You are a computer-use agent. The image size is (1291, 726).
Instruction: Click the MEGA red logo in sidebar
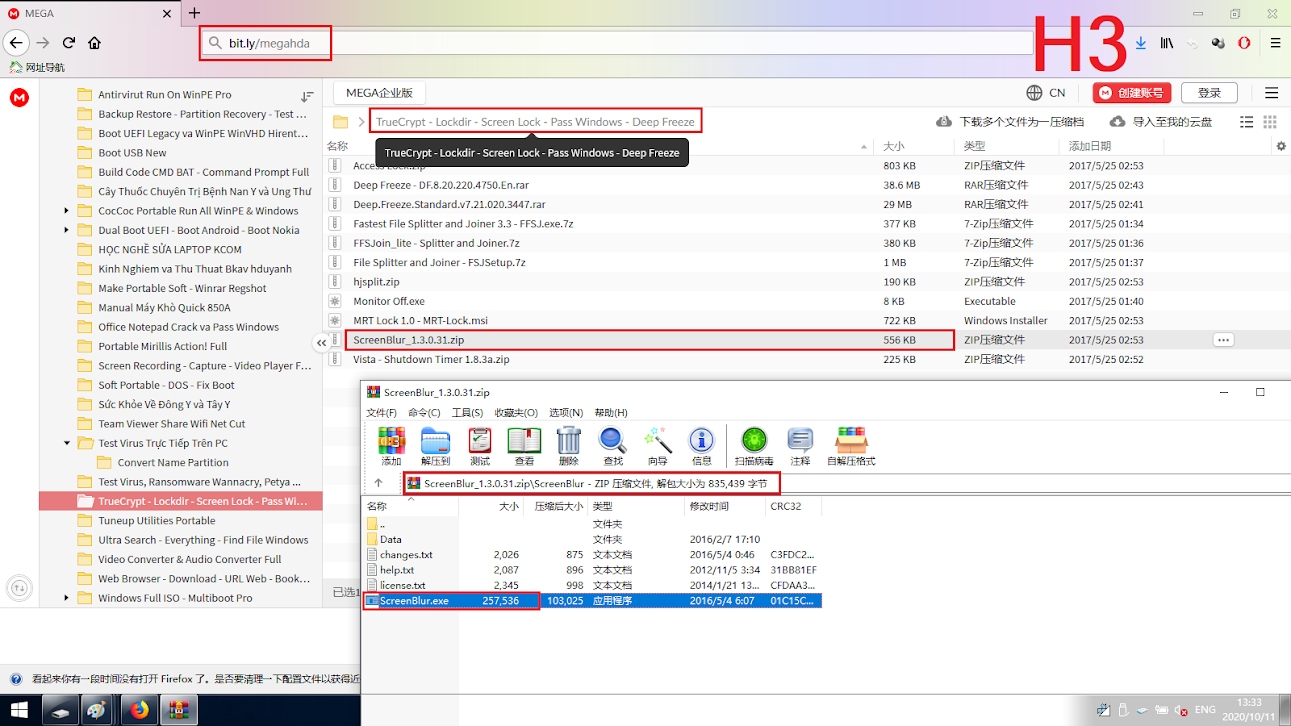pos(19,98)
